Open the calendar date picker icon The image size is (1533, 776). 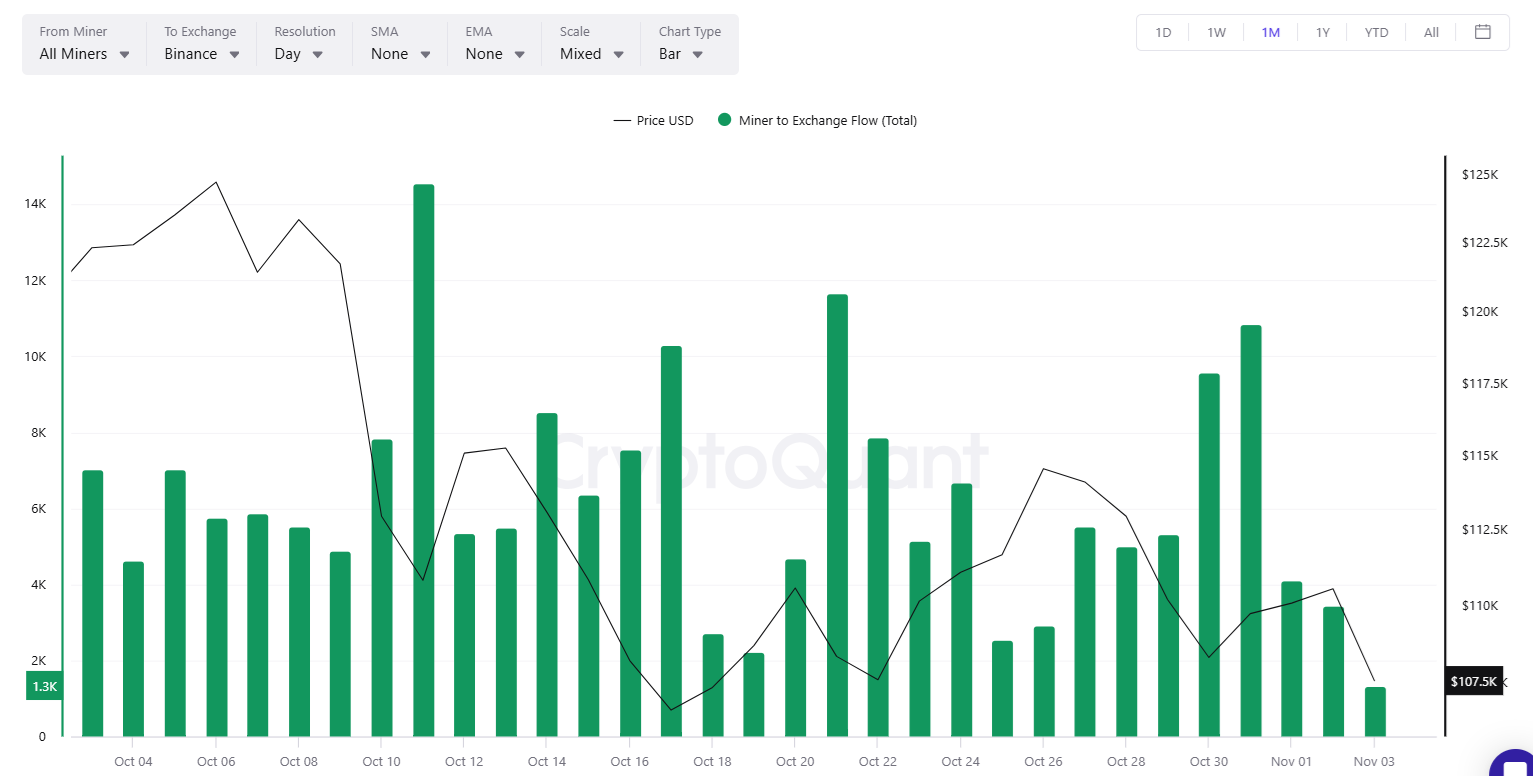pyautogui.click(x=1483, y=31)
